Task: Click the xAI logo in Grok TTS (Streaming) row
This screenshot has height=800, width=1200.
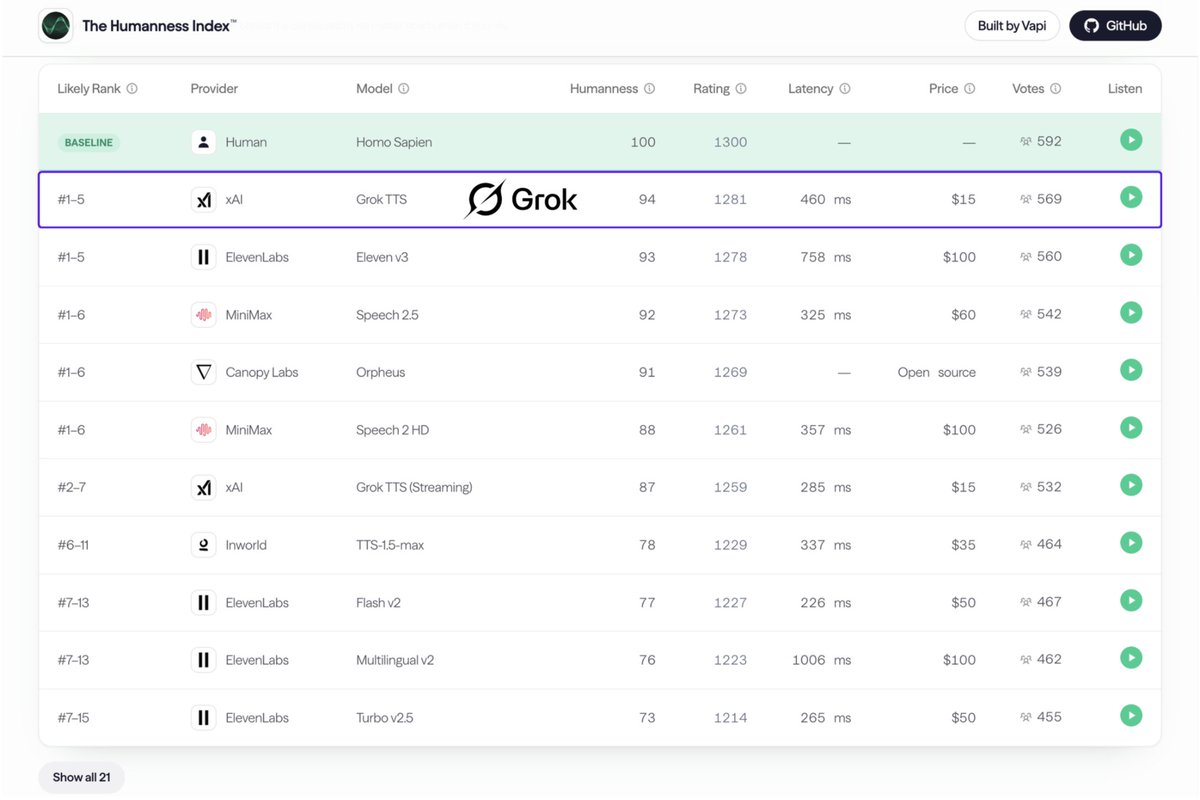Action: 204,487
